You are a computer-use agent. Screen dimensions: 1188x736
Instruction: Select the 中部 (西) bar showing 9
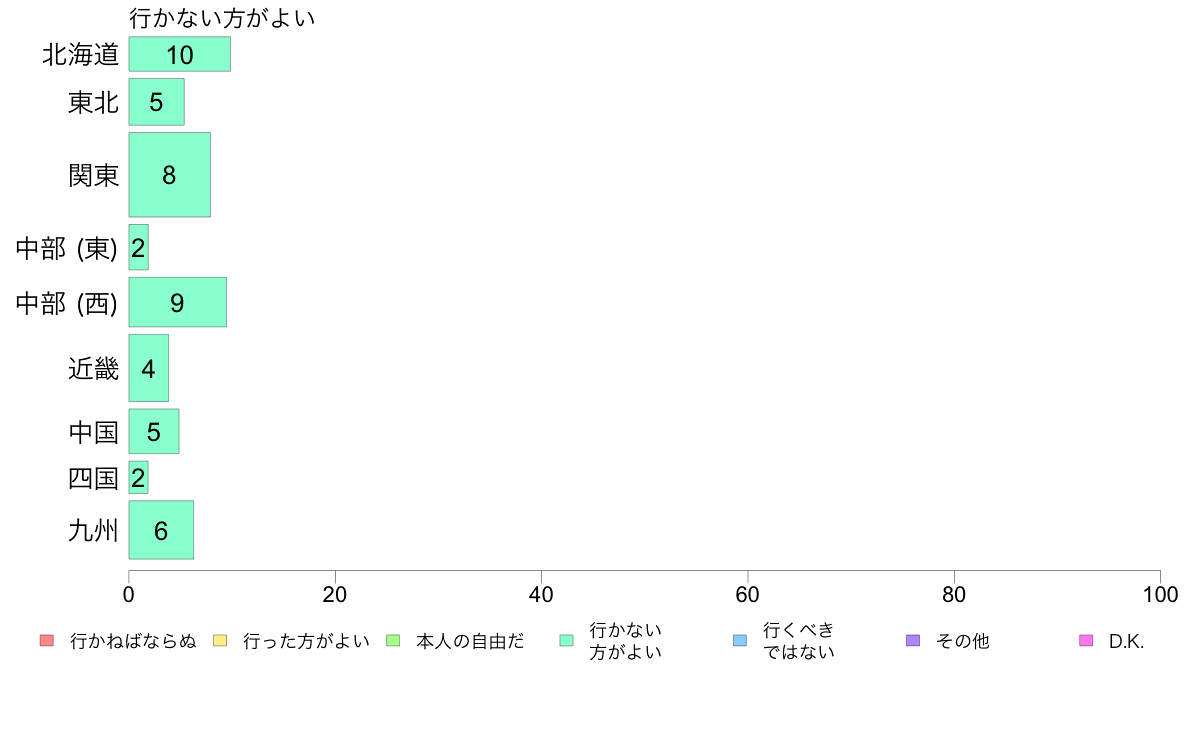point(177,302)
